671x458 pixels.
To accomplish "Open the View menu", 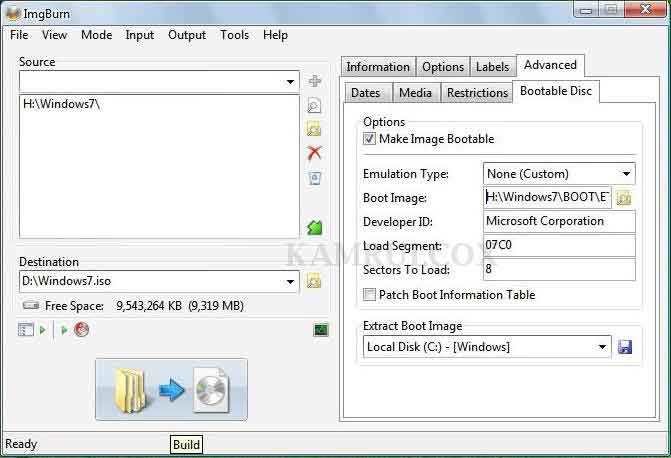I will [x=54, y=35].
